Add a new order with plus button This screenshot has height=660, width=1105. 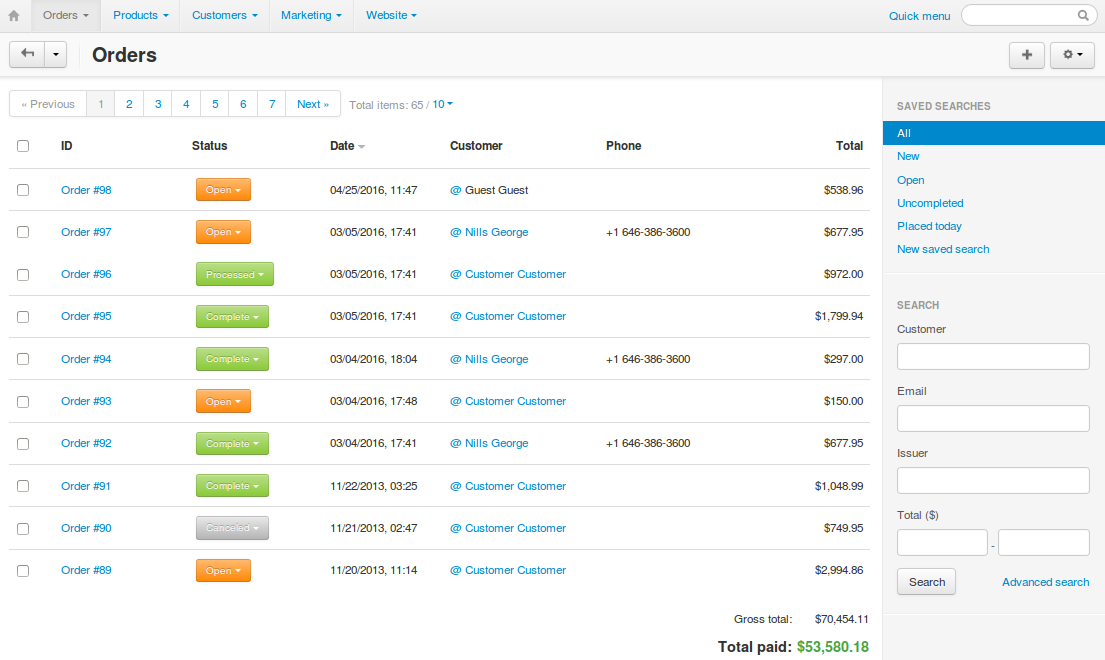pyautogui.click(x=1027, y=55)
